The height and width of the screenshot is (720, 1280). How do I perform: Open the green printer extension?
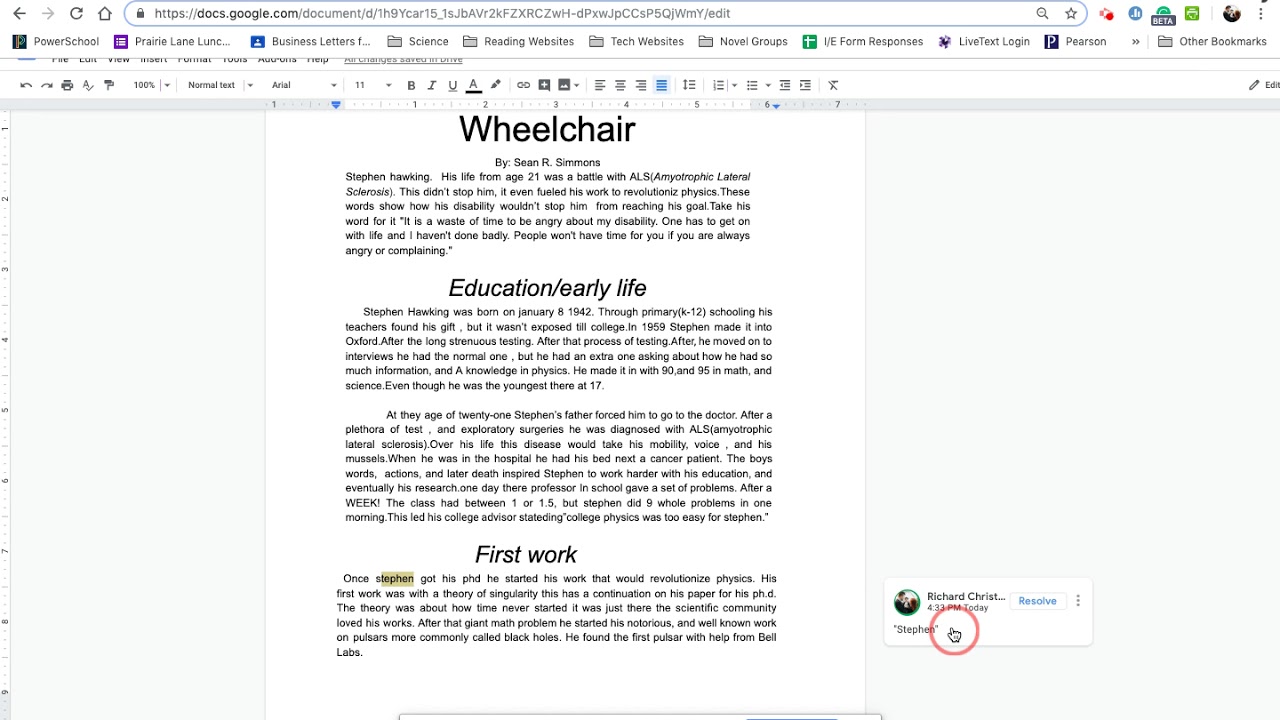coord(1192,14)
